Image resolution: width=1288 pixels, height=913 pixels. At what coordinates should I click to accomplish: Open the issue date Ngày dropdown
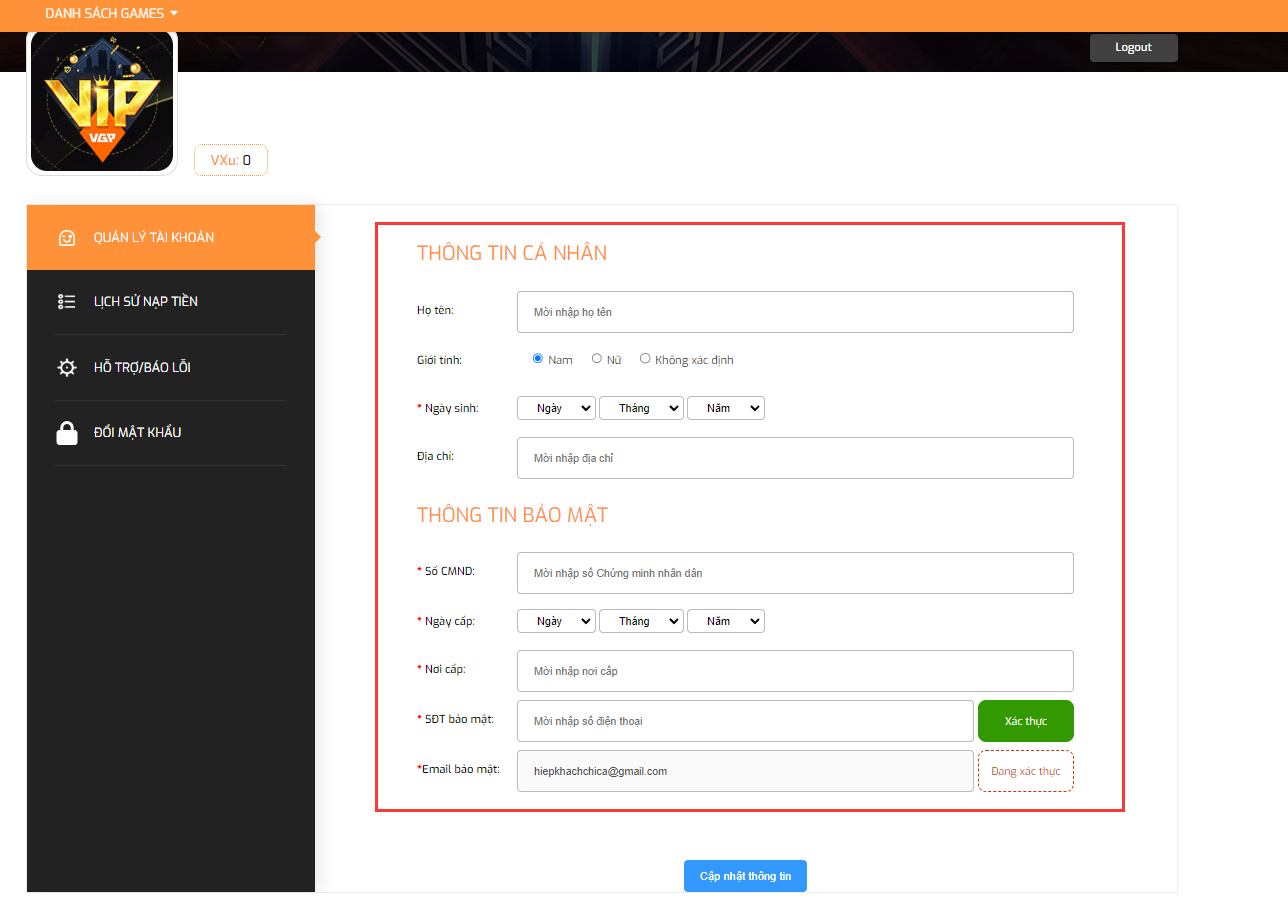tap(556, 621)
